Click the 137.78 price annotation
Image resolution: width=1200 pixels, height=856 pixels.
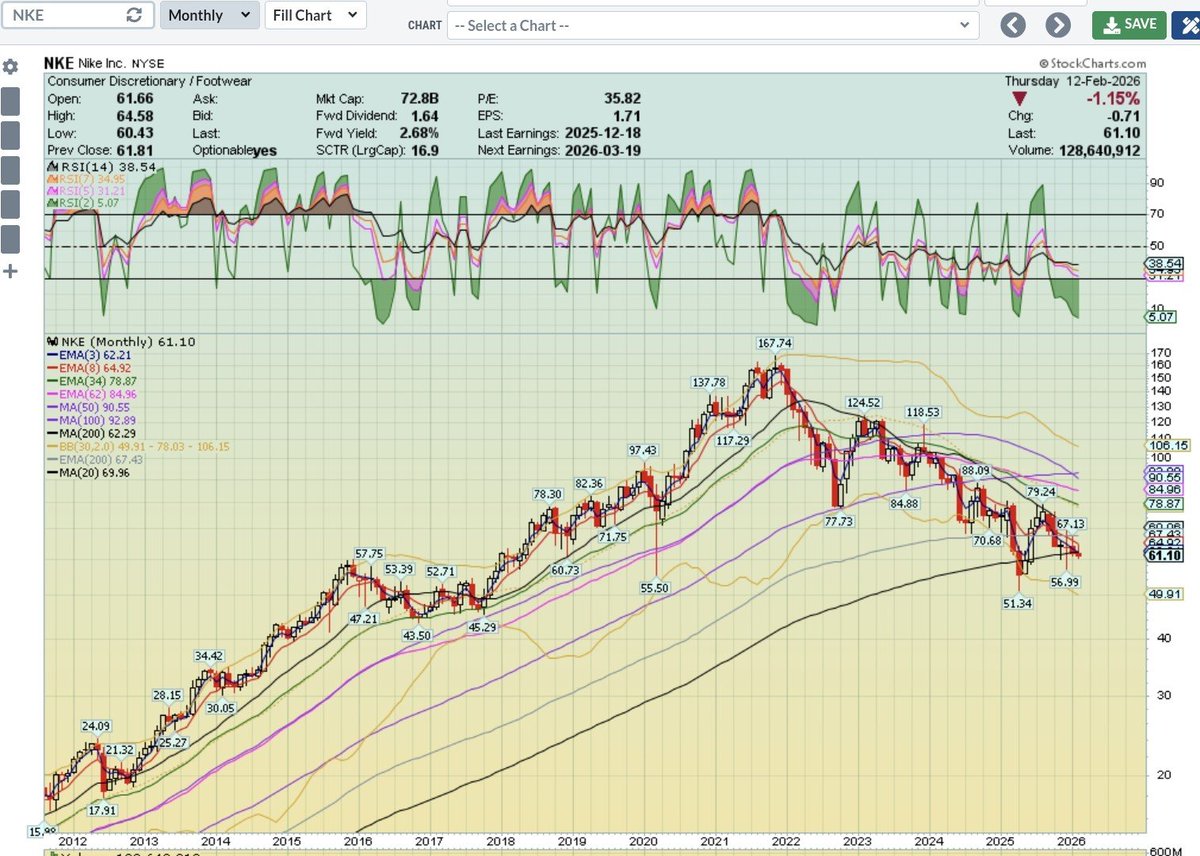coord(708,383)
